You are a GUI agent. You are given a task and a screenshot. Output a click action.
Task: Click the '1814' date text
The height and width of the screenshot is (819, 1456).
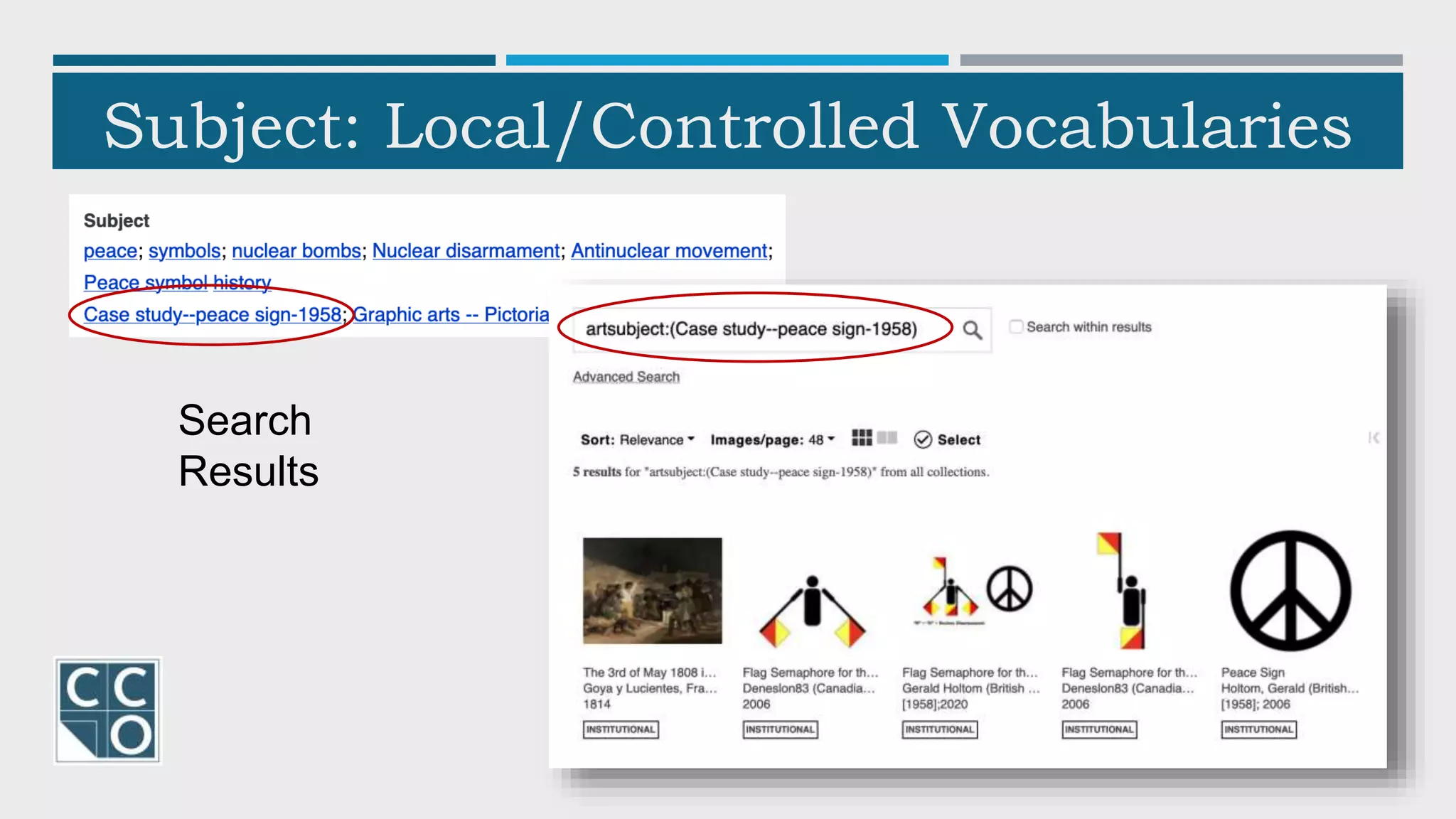coord(596,704)
